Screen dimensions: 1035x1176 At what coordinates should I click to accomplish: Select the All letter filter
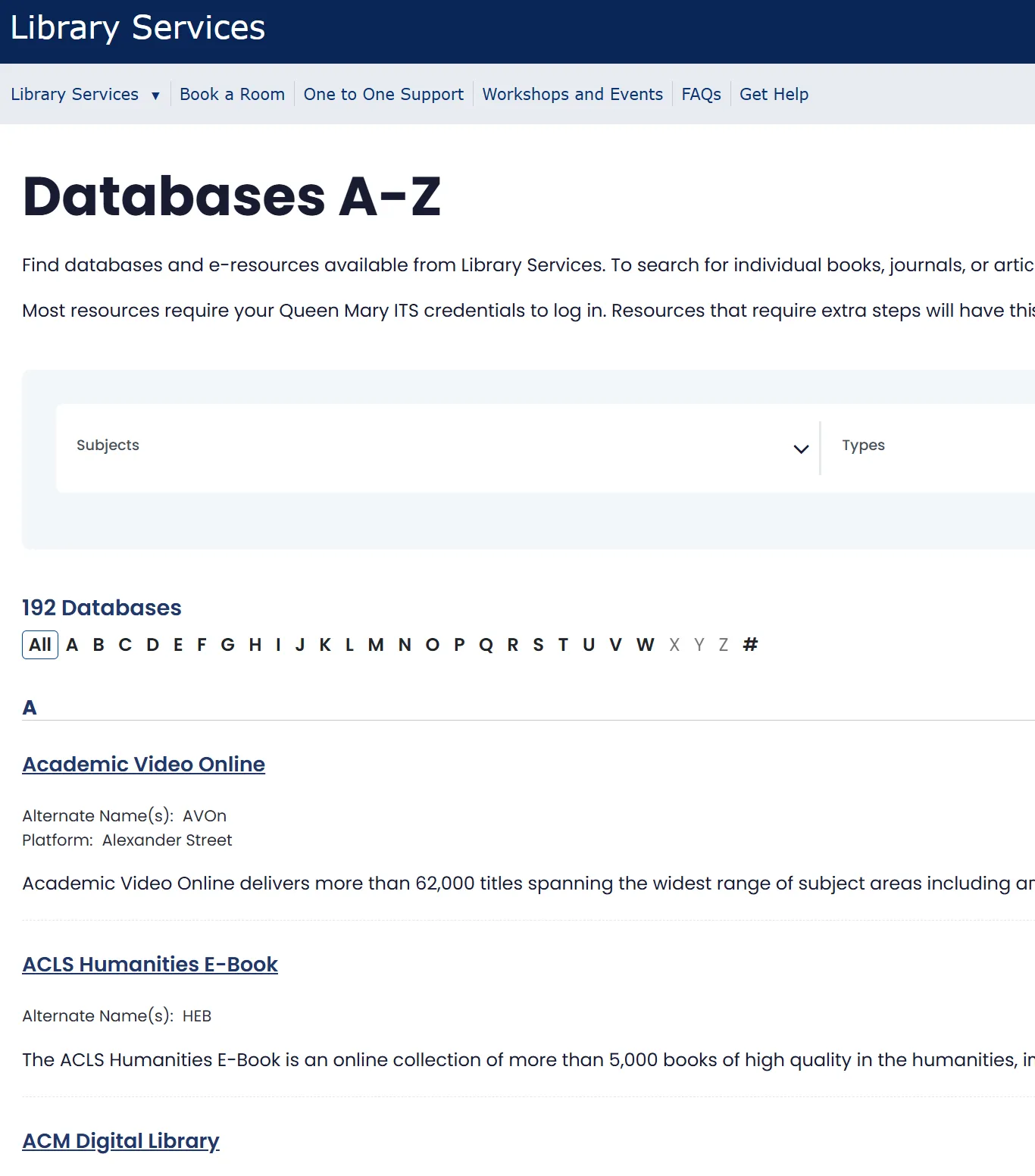tap(40, 645)
